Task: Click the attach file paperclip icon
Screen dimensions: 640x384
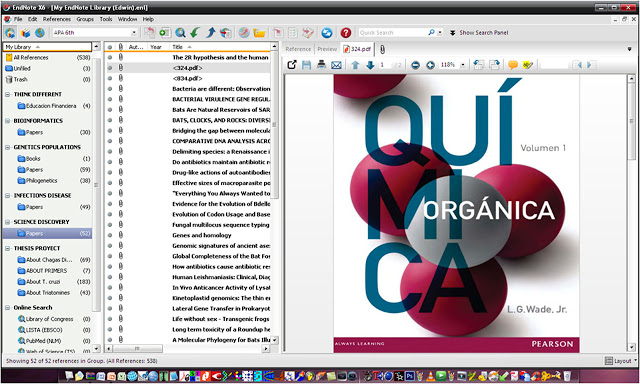Action: point(382,49)
